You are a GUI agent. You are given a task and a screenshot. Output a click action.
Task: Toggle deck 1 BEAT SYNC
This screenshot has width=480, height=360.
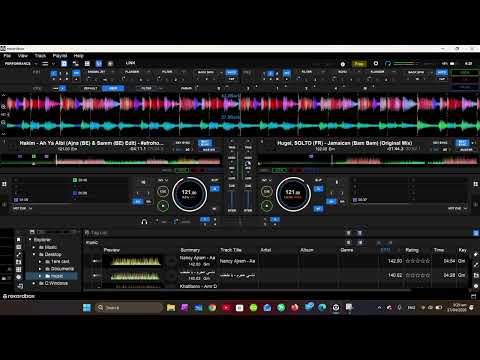point(205,143)
